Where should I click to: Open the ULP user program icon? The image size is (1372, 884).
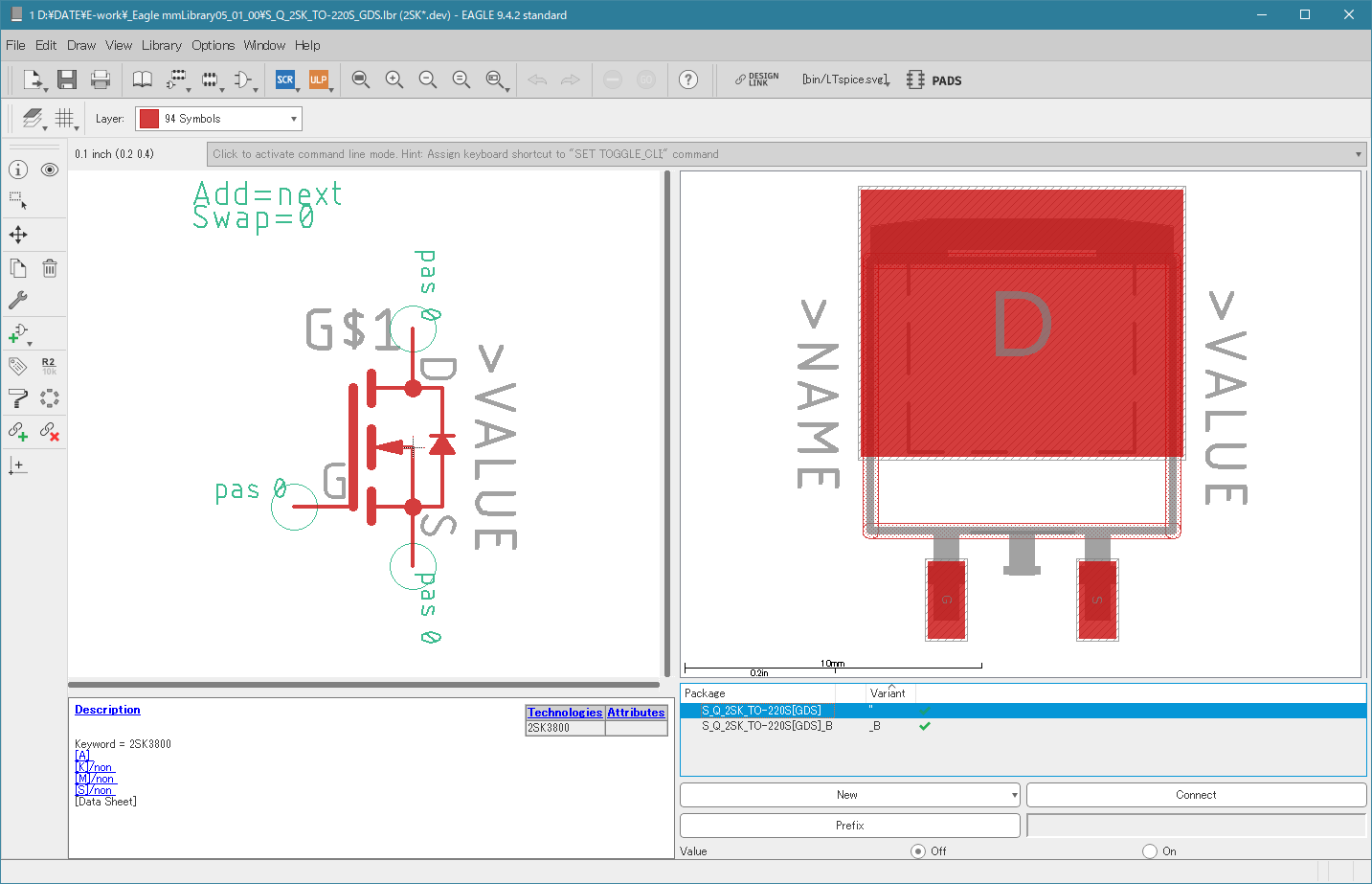tap(319, 79)
